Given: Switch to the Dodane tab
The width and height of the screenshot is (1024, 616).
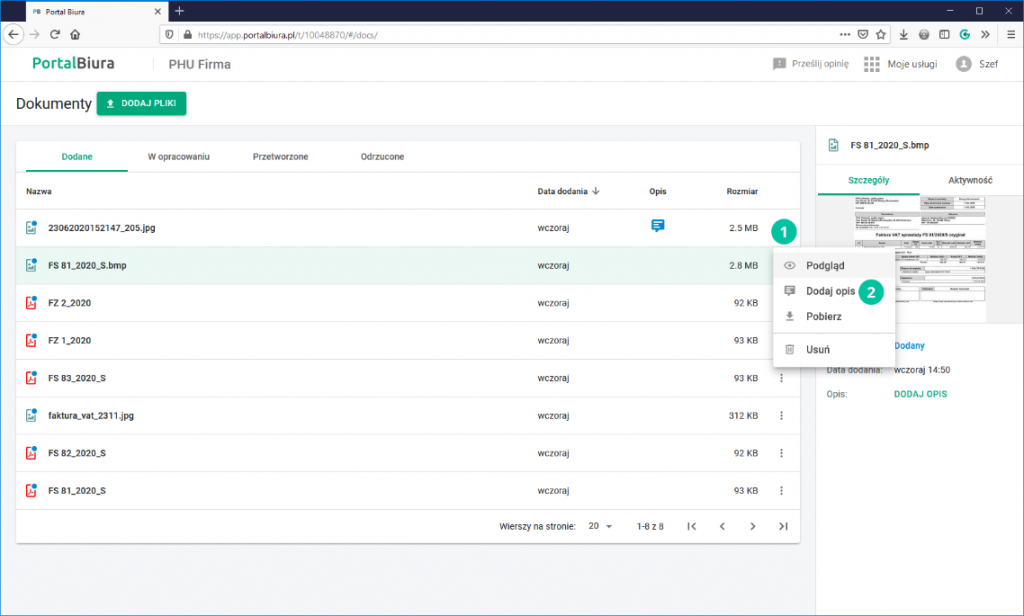Looking at the screenshot, I should 77,157.
